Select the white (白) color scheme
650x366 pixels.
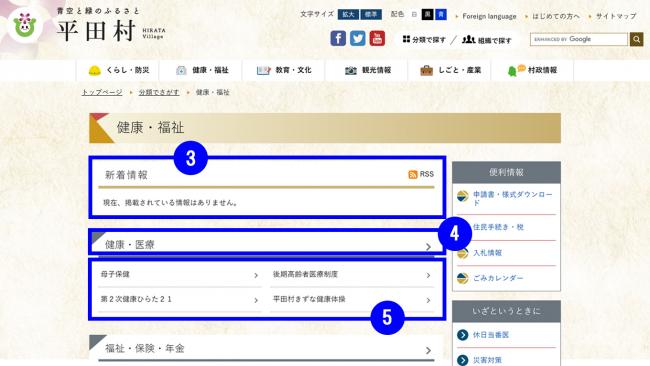point(414,15)
